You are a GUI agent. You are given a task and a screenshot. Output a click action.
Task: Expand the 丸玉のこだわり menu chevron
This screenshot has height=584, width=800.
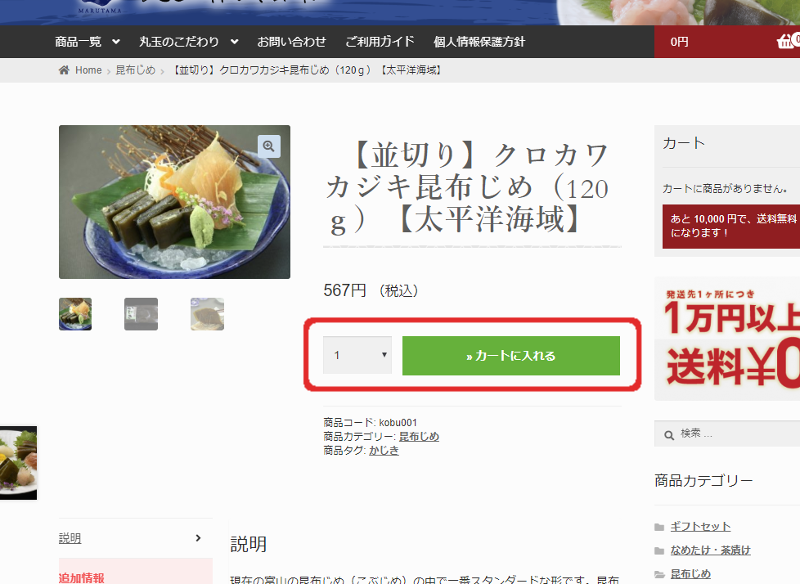click(x=234, y=42)
